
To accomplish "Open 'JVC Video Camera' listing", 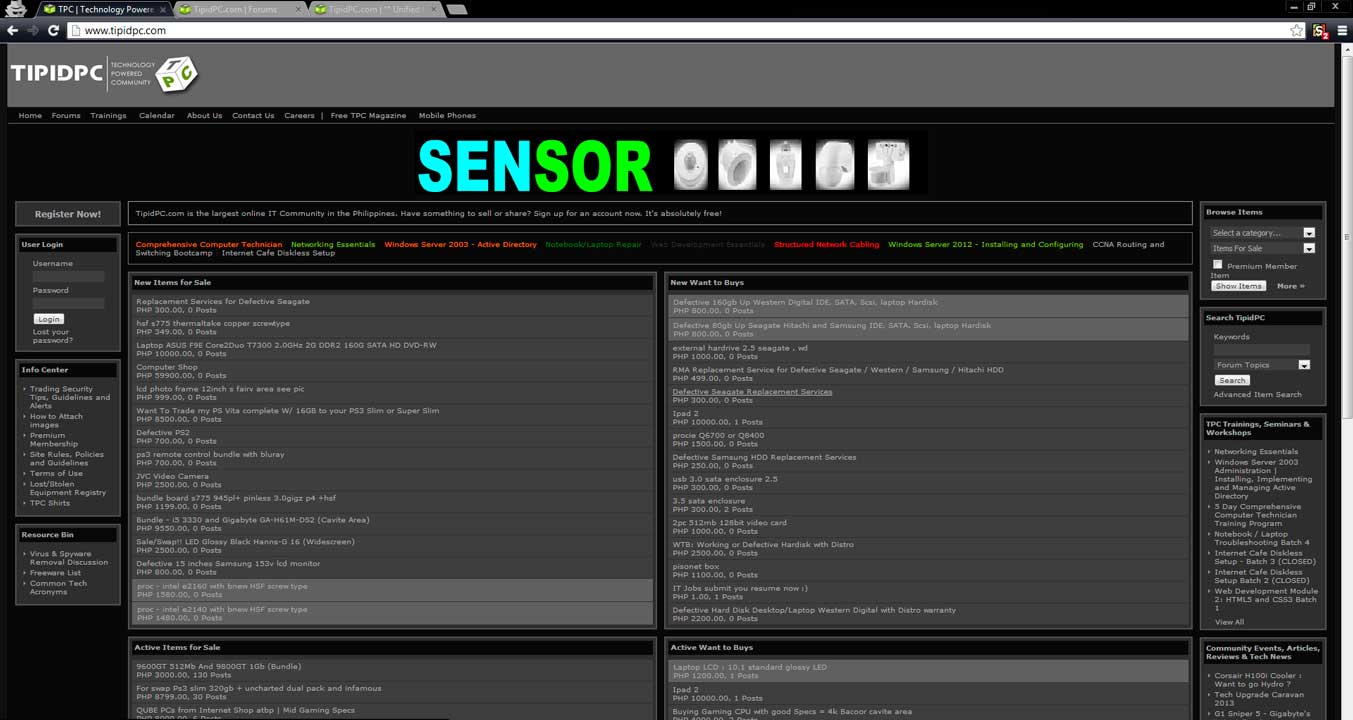I will tap(172, 476).
